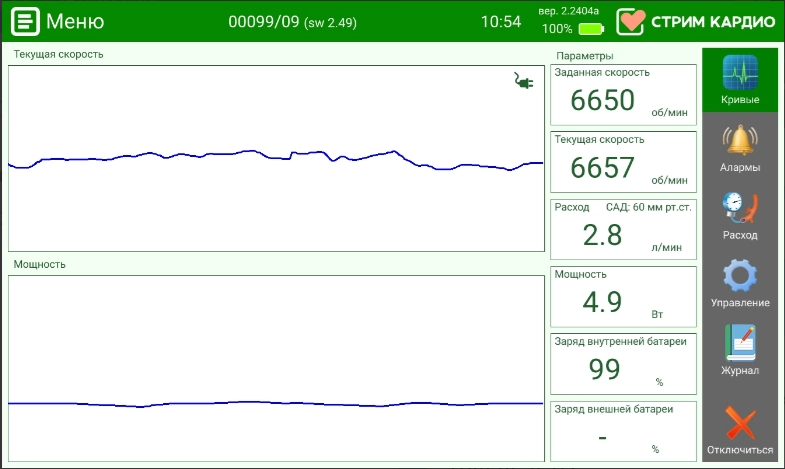Open the Кривые curves view icon
Screen dimensions: 785x469
(x=740, y=74)
